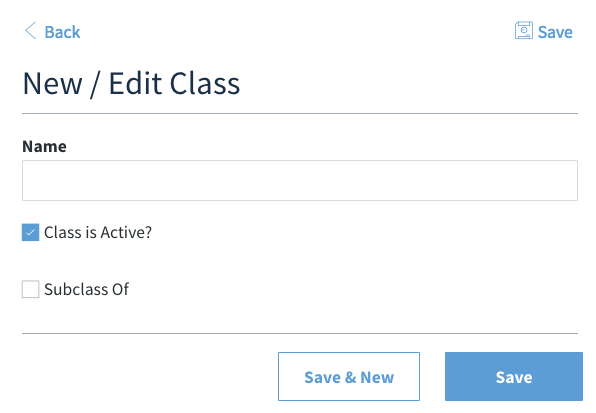Click the left chevron Back arrow icon
This screenshot has height=413, width=596.
pyautogui.click(x=30, y=31)
